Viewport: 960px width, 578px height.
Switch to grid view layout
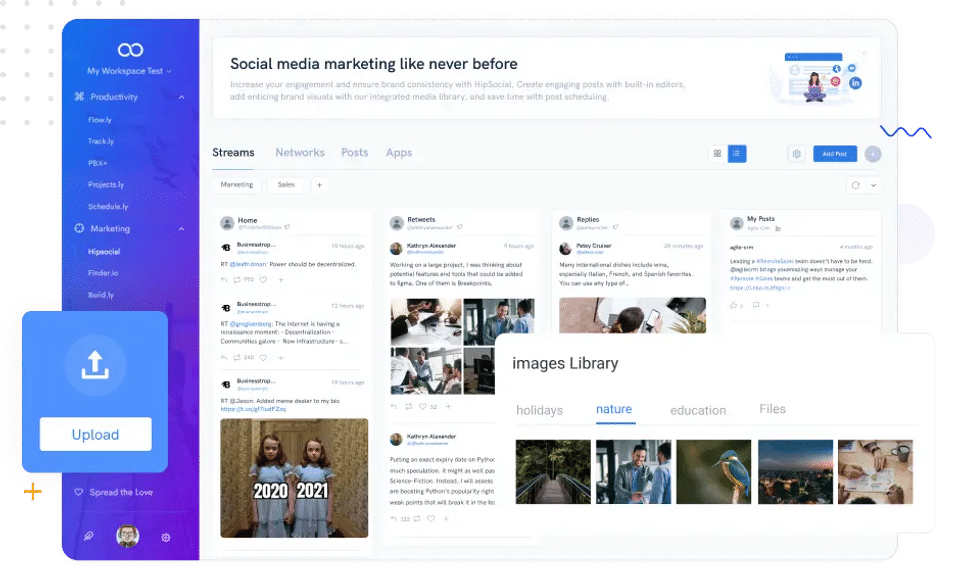point(718,154)
